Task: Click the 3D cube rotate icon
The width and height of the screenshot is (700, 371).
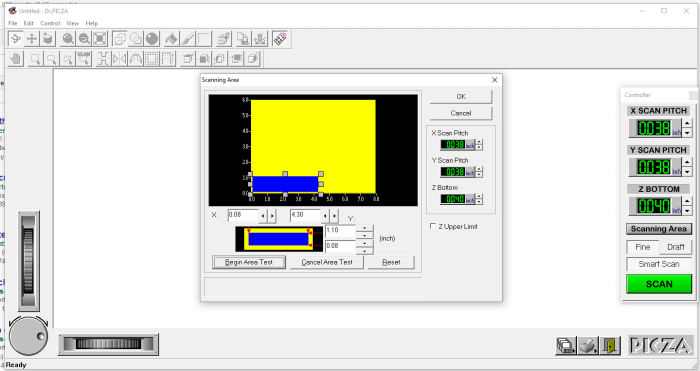Action: pos(48,39)
